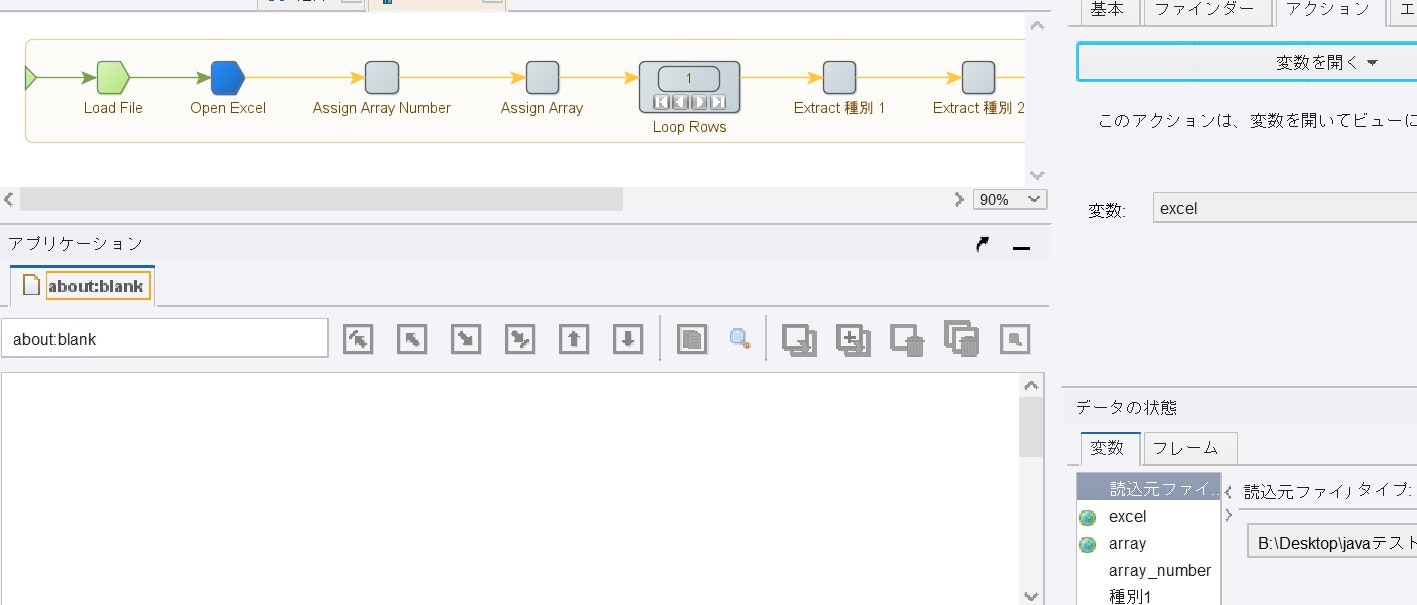Click the browser view vertical scrollbar thumb
Screen dimensions: 1417x605
pos(1031,427)
